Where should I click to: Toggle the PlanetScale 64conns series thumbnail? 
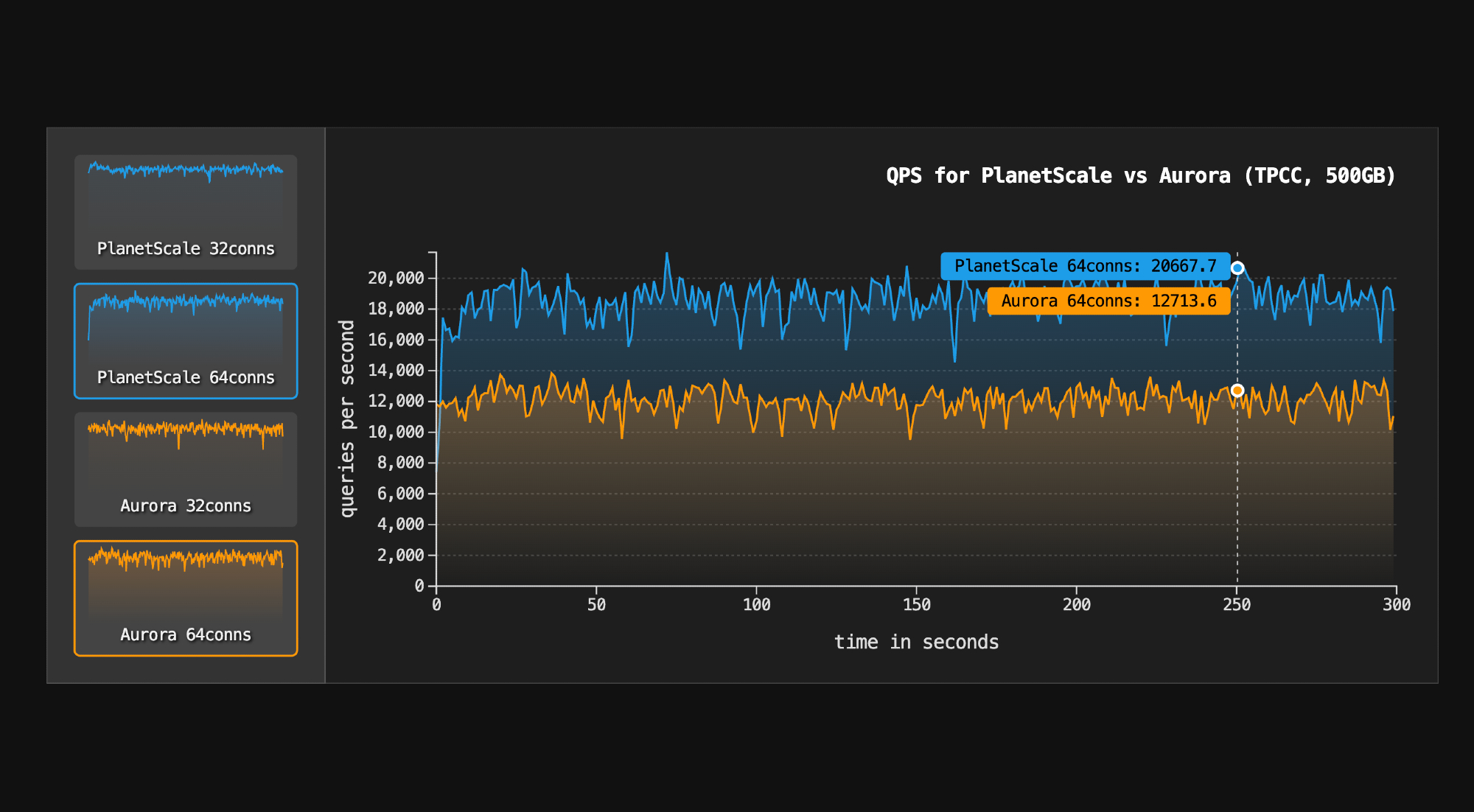click(x=186, y=340)
